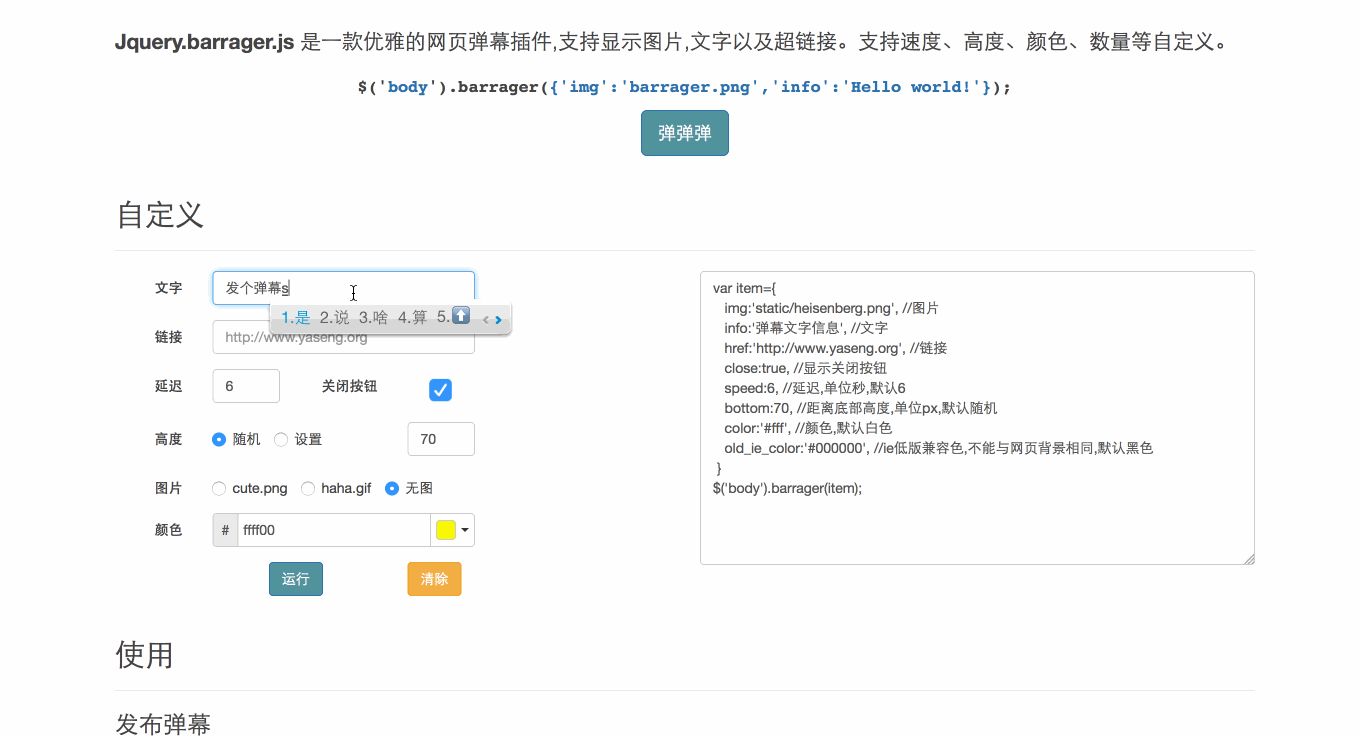The height and width of the screenshot is (736, 1361).
Task: Choose the haha.gif image option
Action: click(308, 488)
